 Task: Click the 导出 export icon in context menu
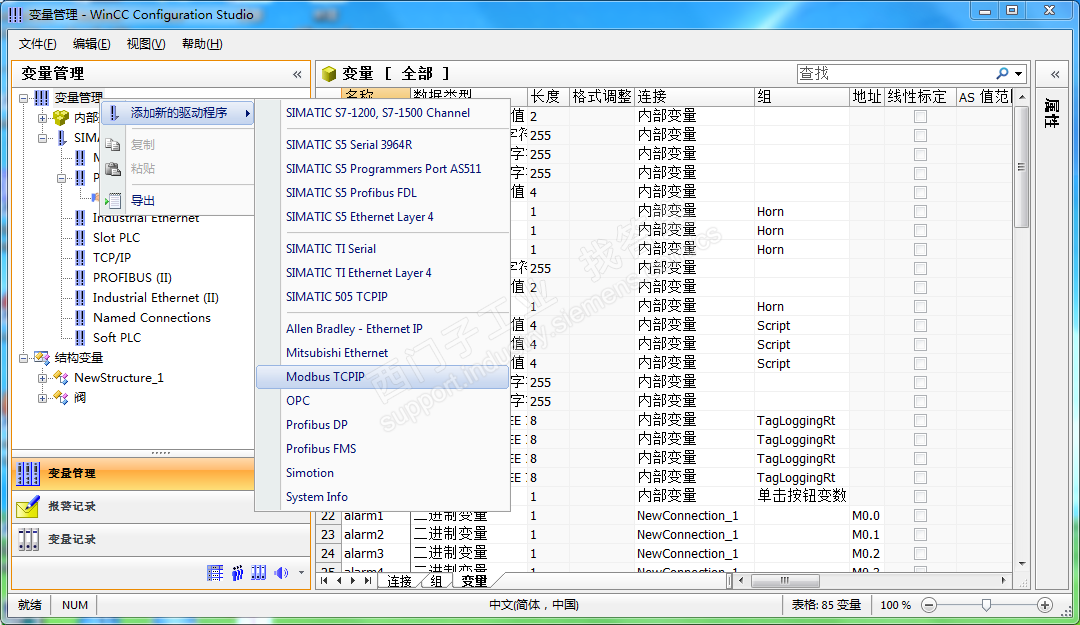click(114, 201)
